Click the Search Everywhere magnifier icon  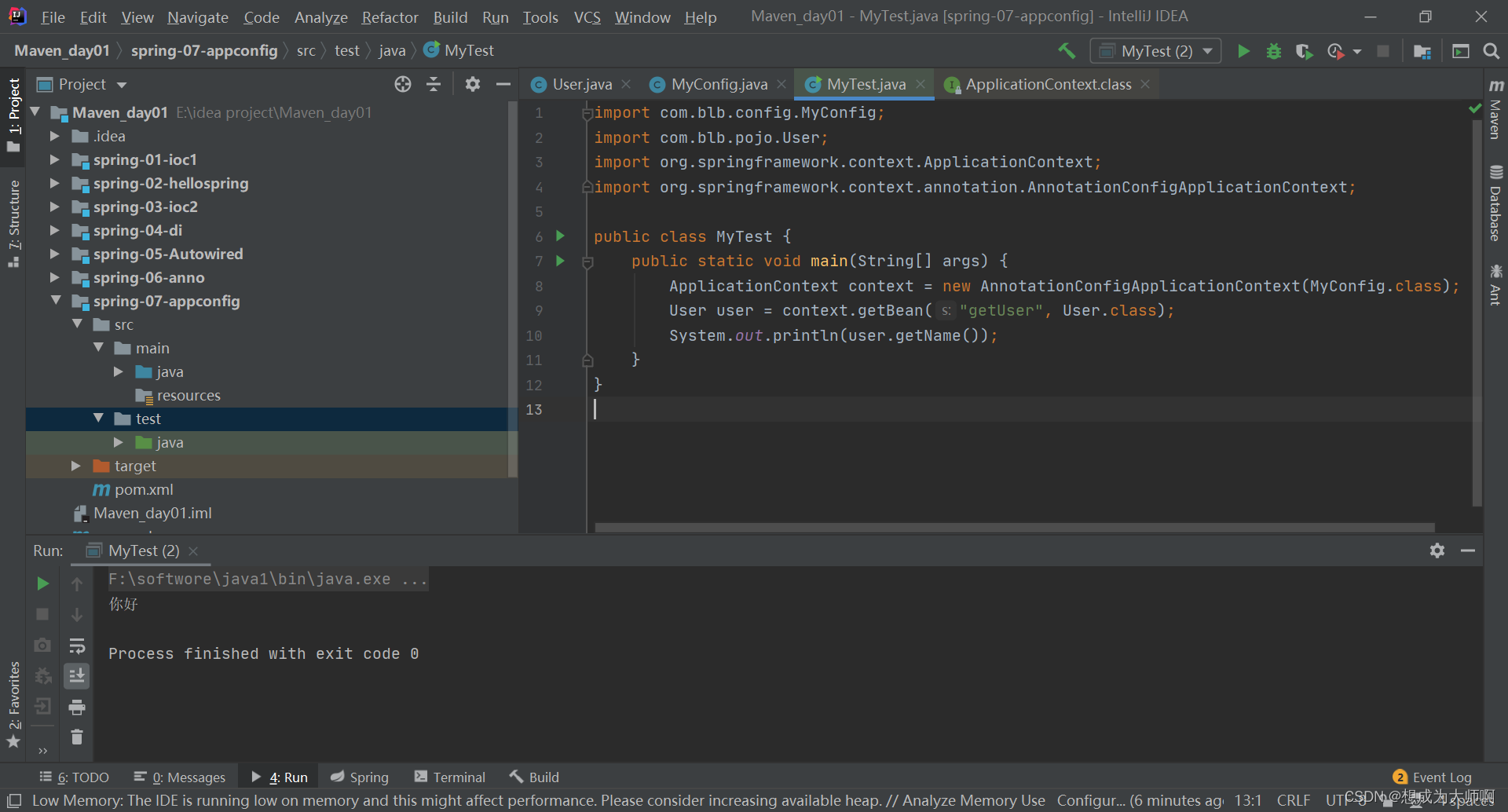[1491, 51]
